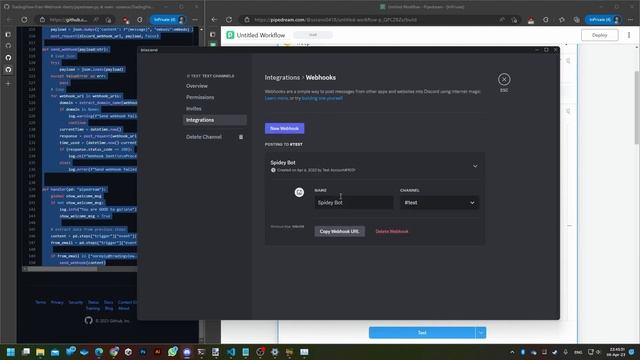Open Microsoft Edge from the taskbar
Screen dimensions: 640x360
click(99, 352)
